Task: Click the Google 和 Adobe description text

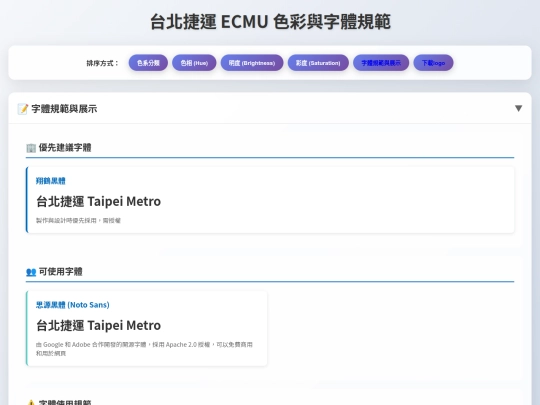Action: click(144, 349)
